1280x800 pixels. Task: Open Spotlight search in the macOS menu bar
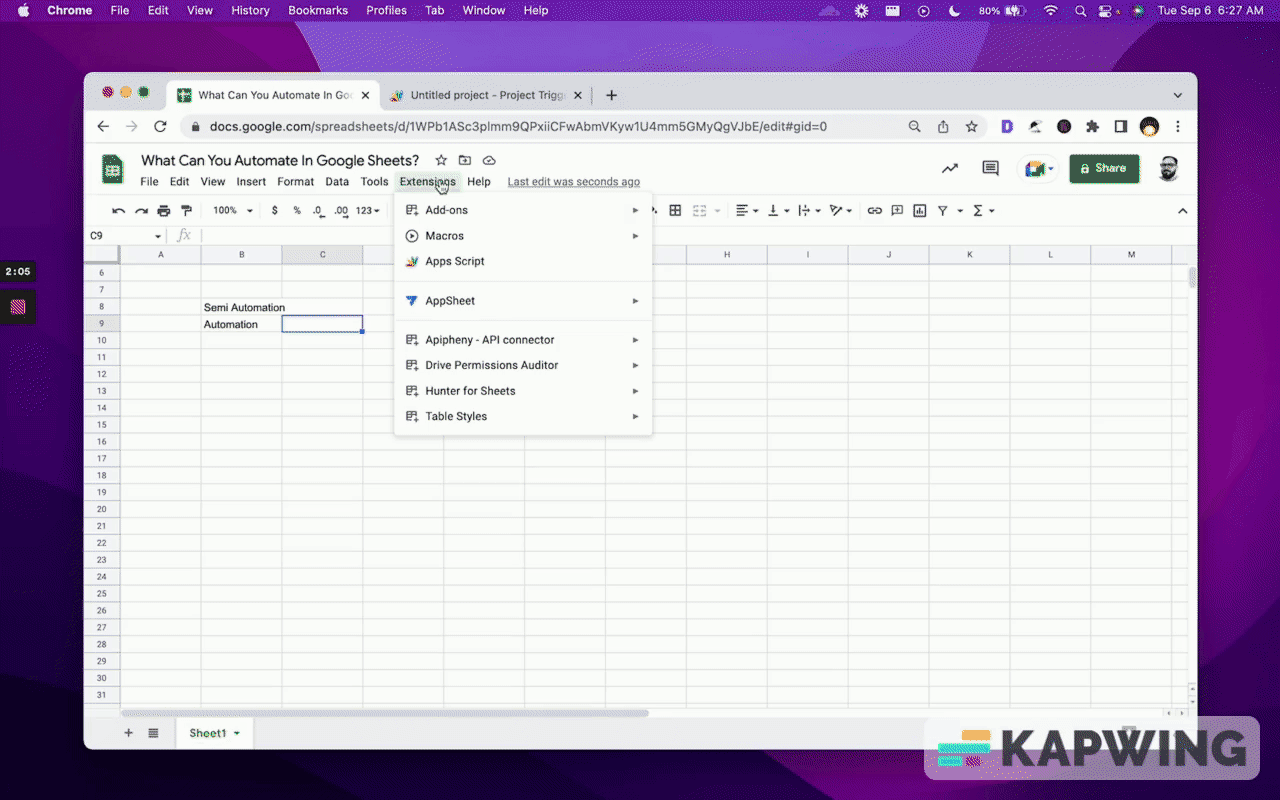point(1080,10)
